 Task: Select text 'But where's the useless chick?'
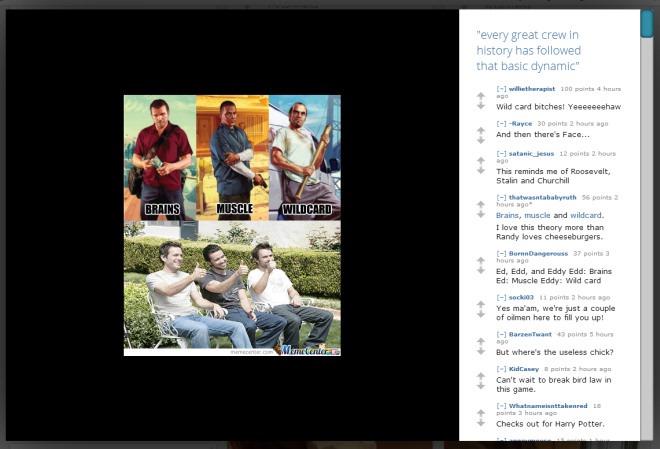tap(554, 352)
